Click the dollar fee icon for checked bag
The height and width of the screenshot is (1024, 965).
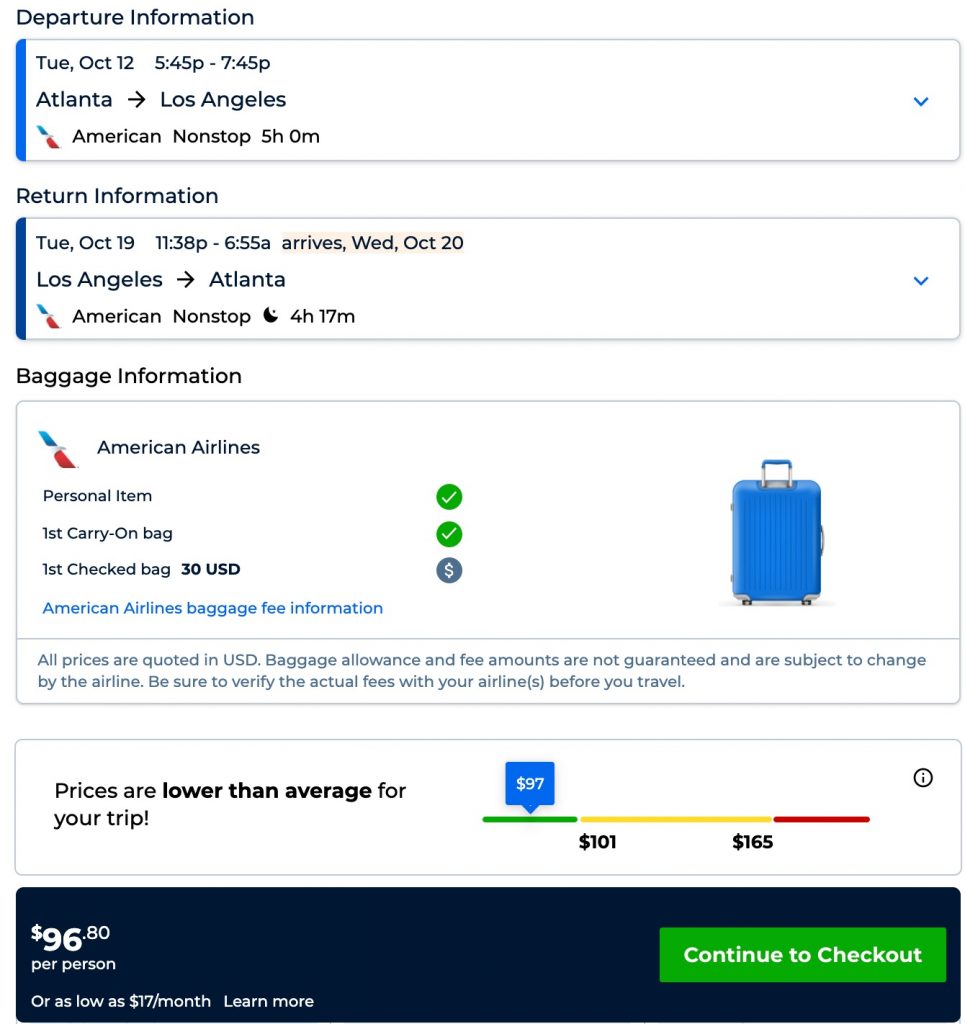pos(449,570)
